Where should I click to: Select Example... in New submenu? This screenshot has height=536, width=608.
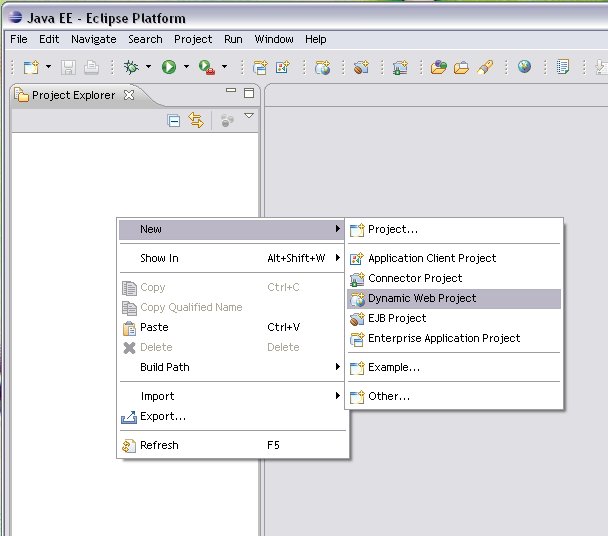click(454, 367)
